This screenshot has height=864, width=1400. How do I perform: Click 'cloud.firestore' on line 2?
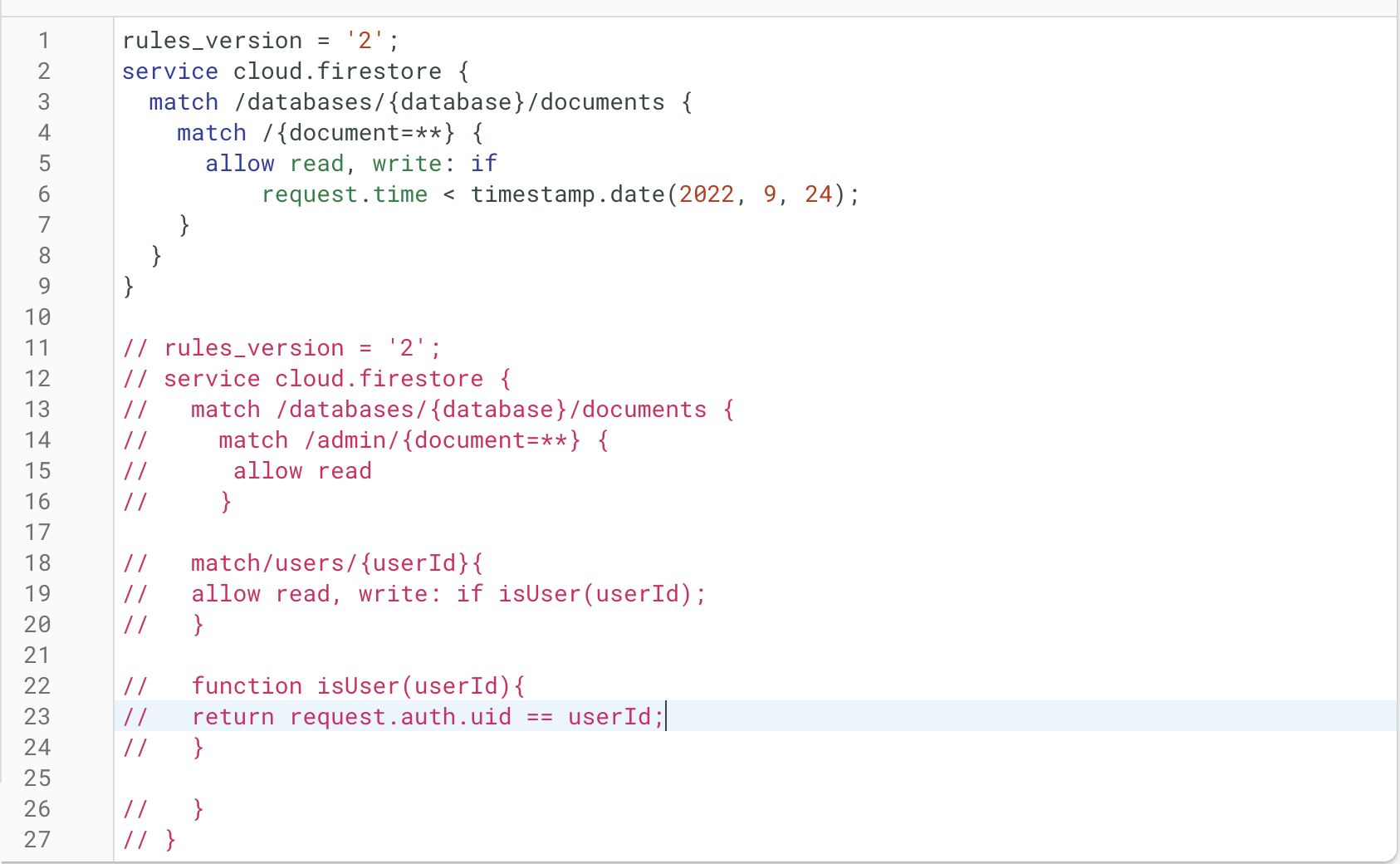337,71
